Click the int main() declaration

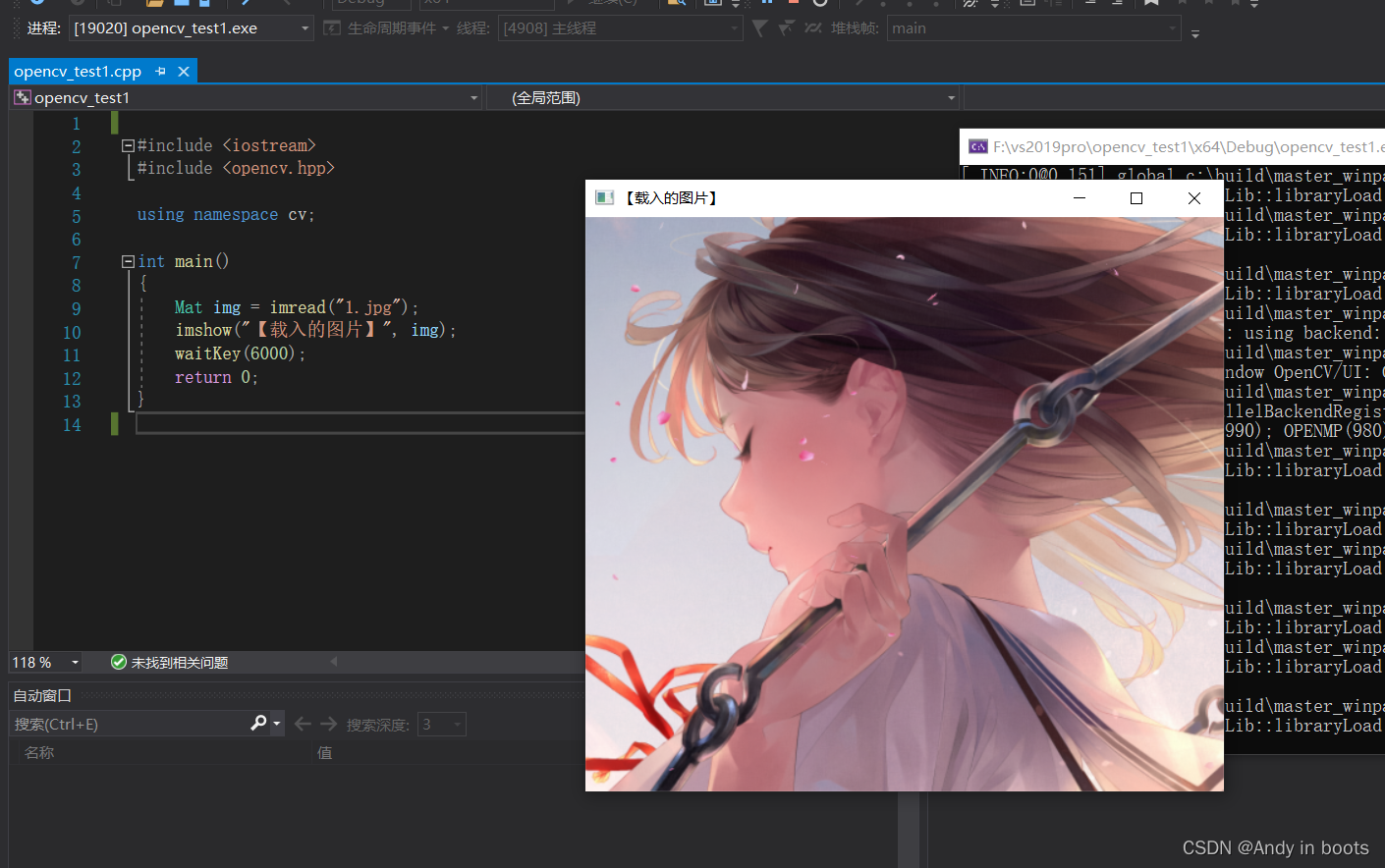point(183,261)
